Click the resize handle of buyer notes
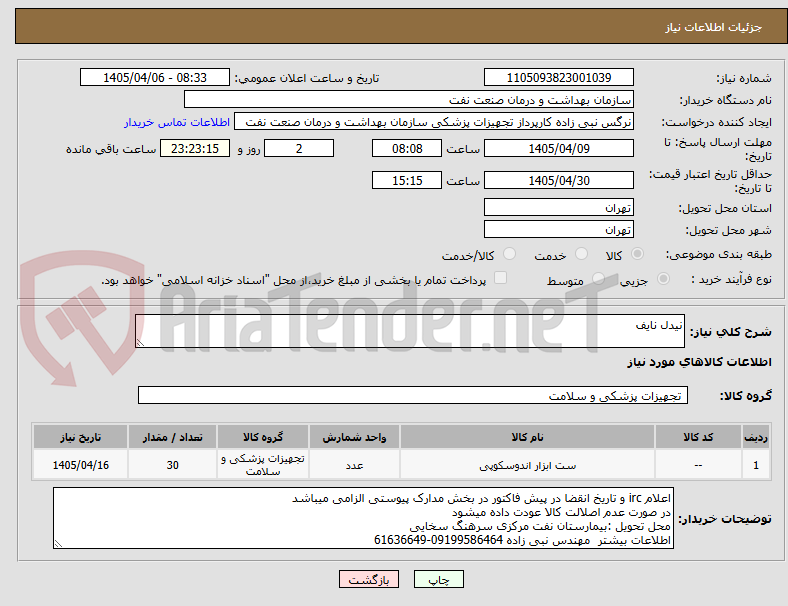 point(58,544)
